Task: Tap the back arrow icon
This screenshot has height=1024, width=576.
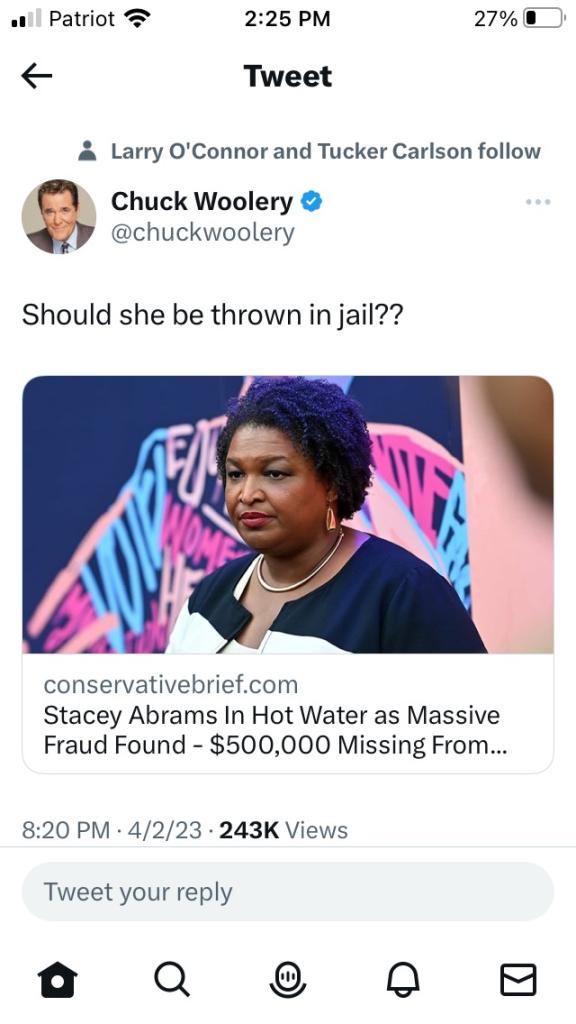Action: click(x=37, y=76)
